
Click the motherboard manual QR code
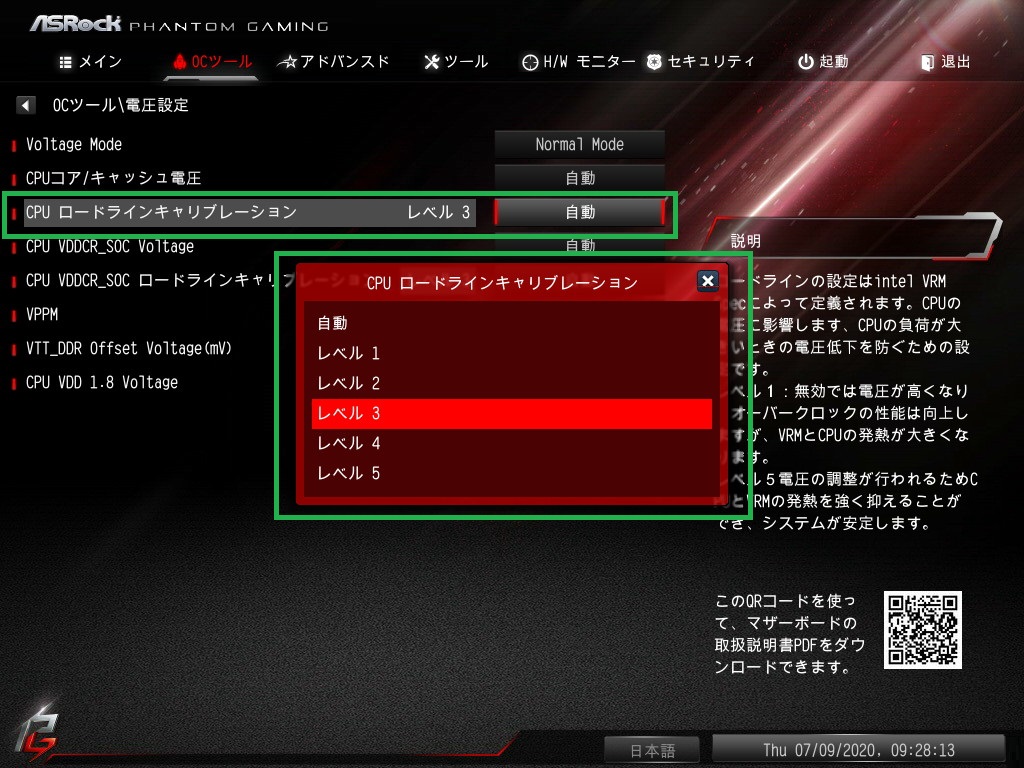click(x=923, y=630)
